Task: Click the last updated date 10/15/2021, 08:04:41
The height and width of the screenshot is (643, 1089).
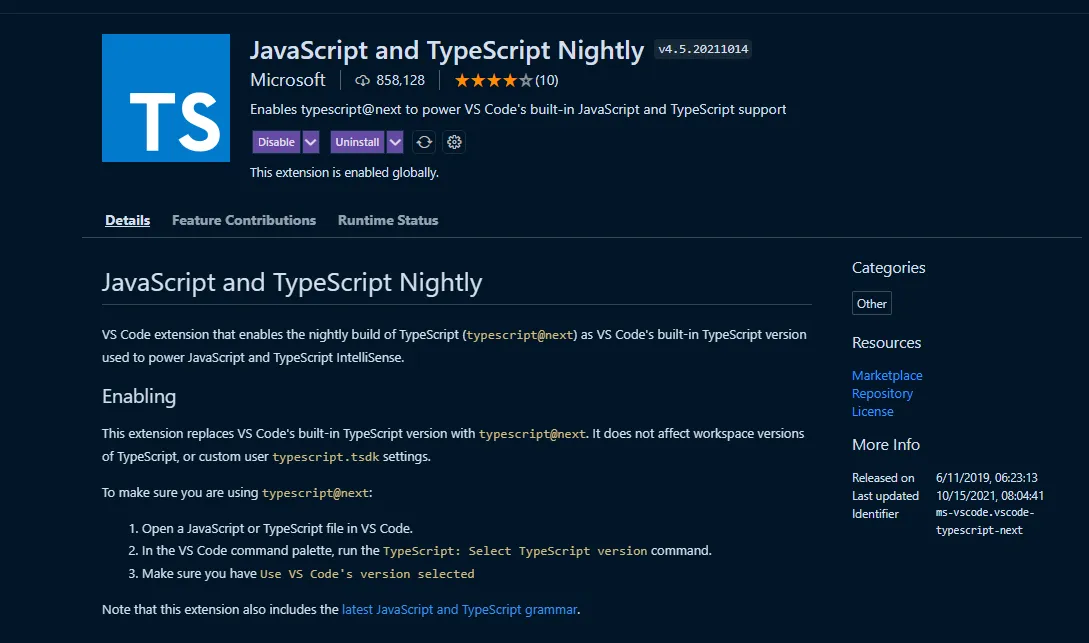Action: tap(990, 496)
